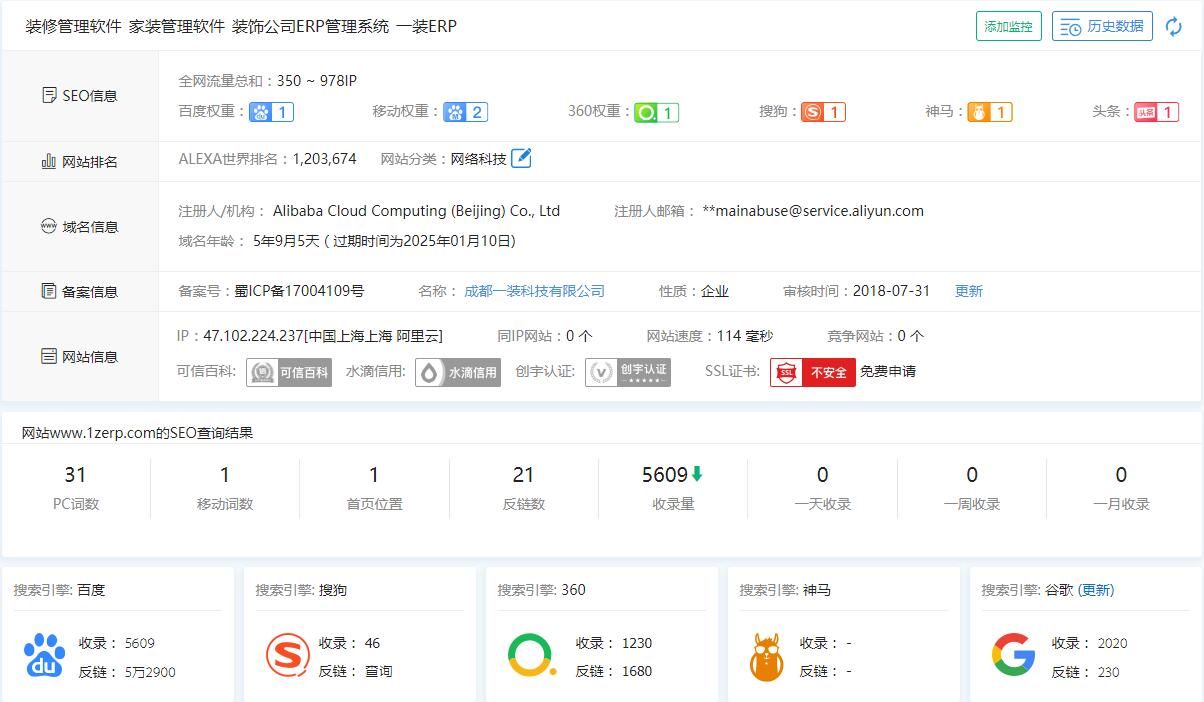Open 历史数据 history button

[x=1102, y=27]
